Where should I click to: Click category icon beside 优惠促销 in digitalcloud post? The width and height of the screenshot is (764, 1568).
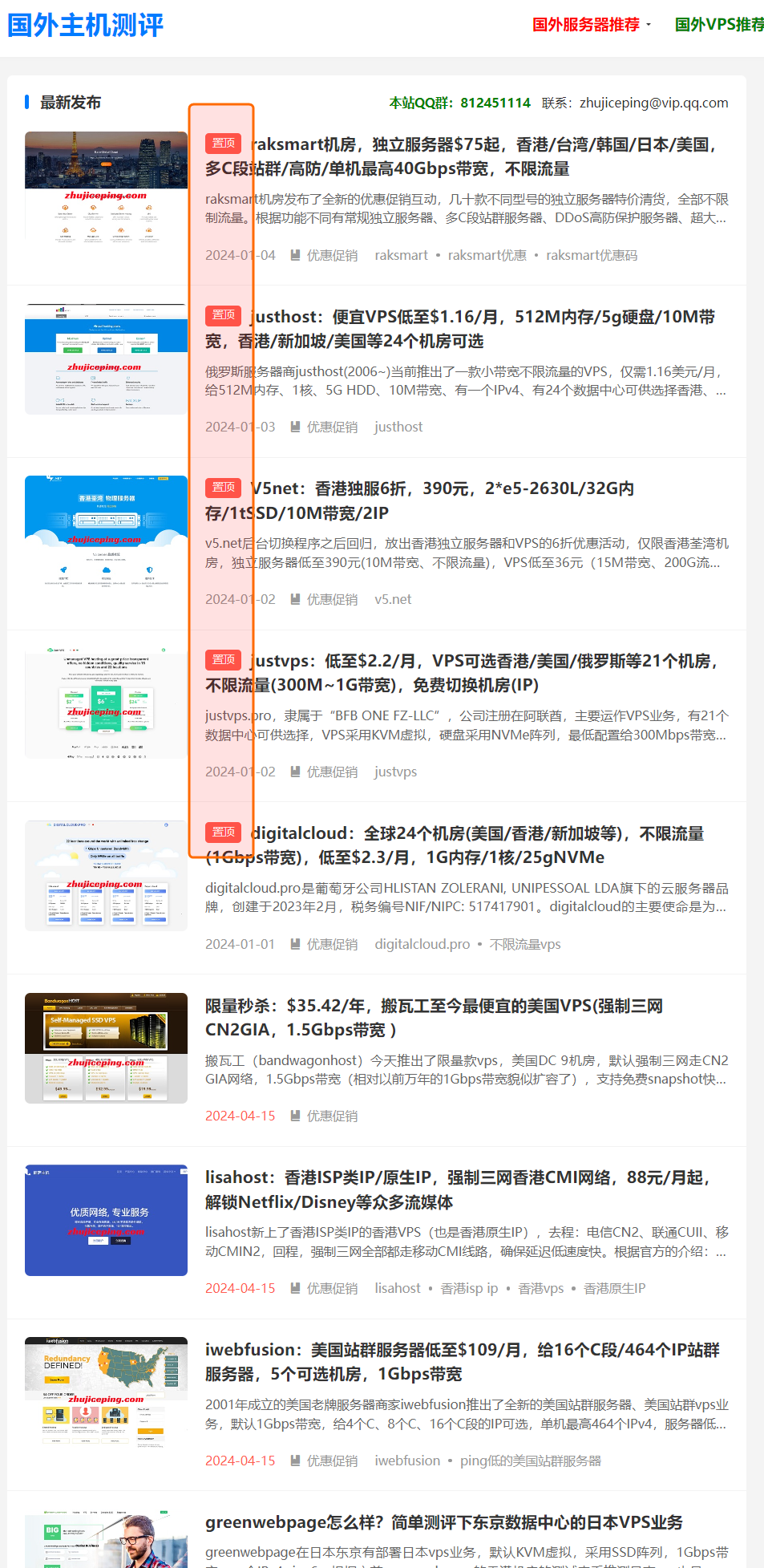pyautogui.click(x=295, y=944)
